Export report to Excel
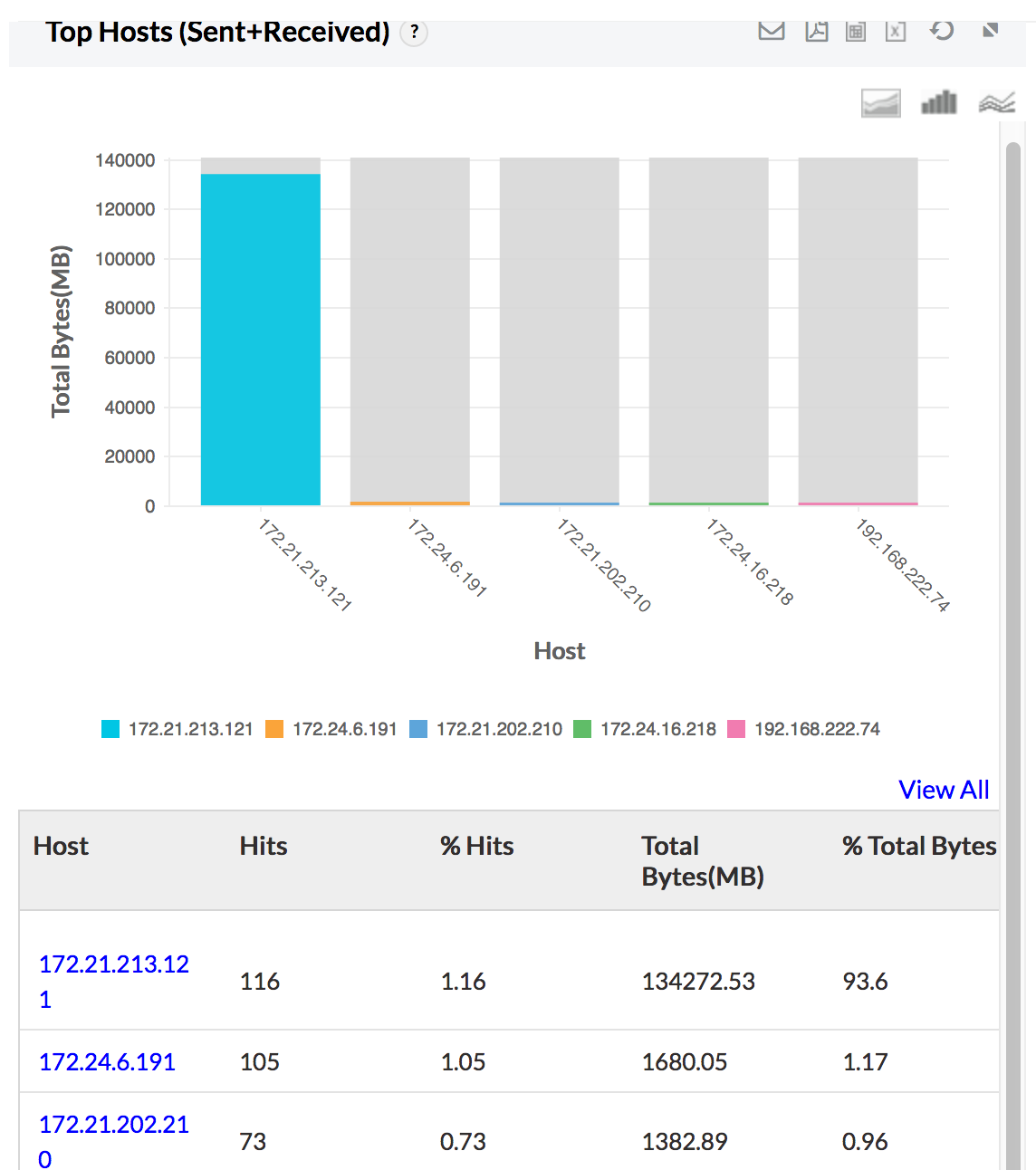 click(896, 31)
